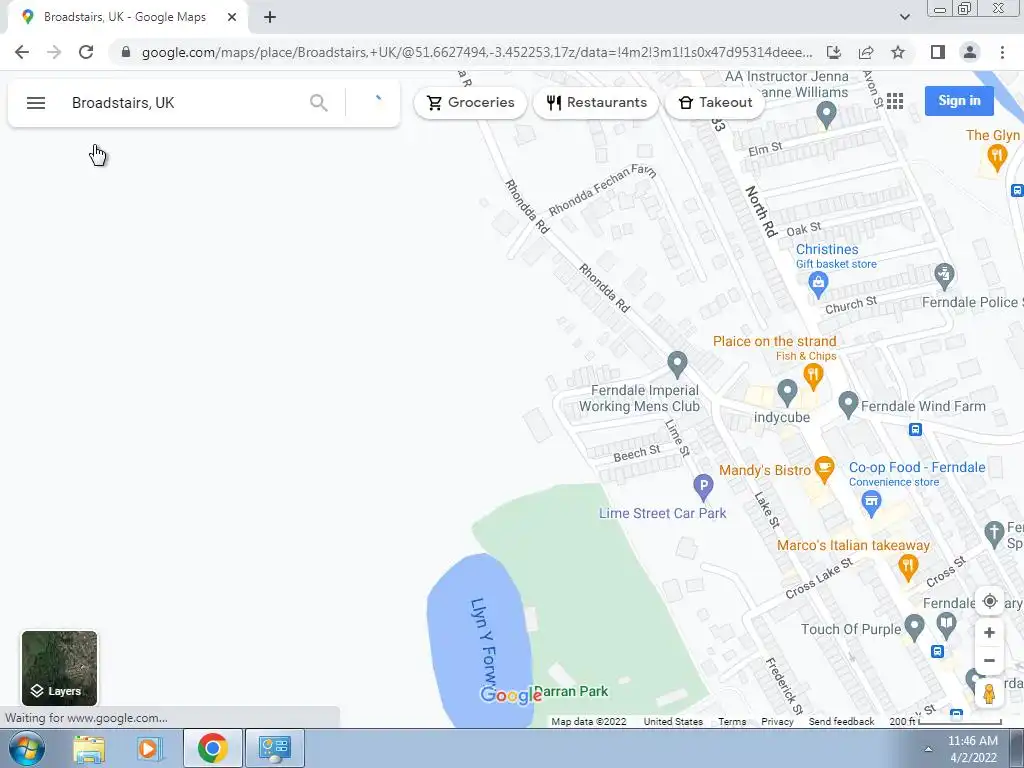Click the taskbar clock showing 11:46 AM
The image size is (1024, 768).
click(x=973, y=749)
